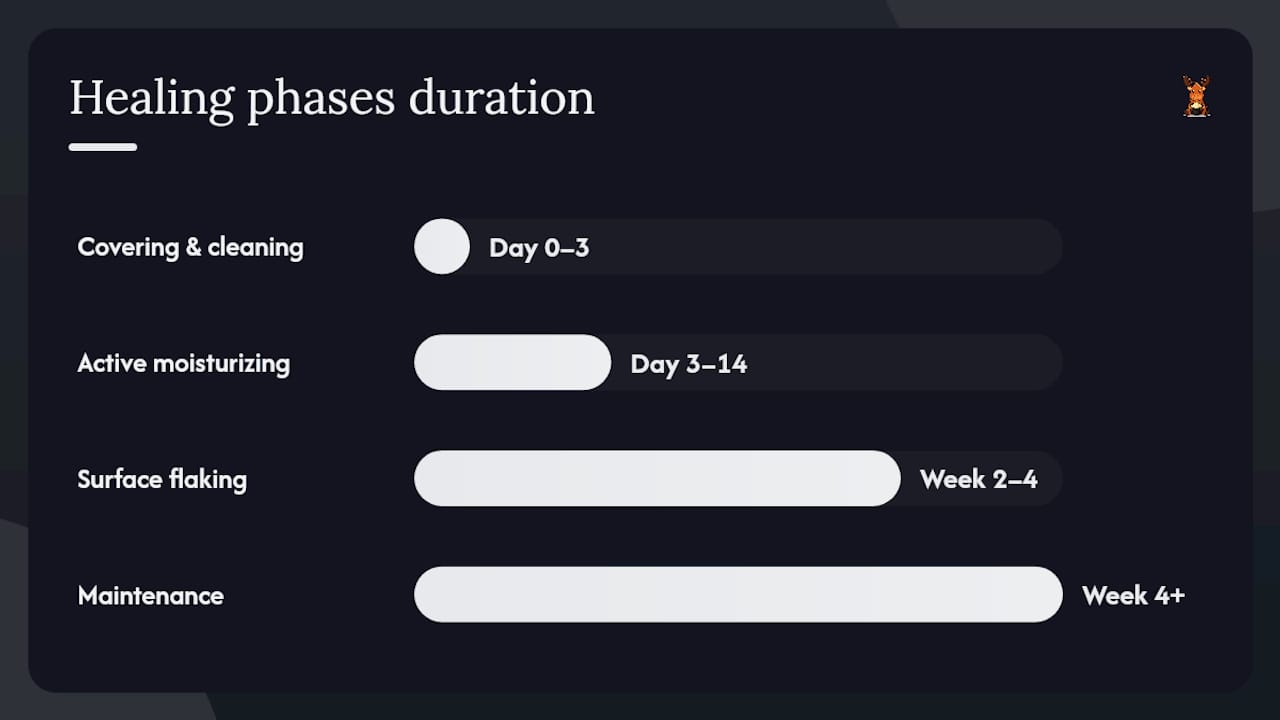Click the Day 3–14 text
This screenshot has height=720, width=1280.
(689, 364)
